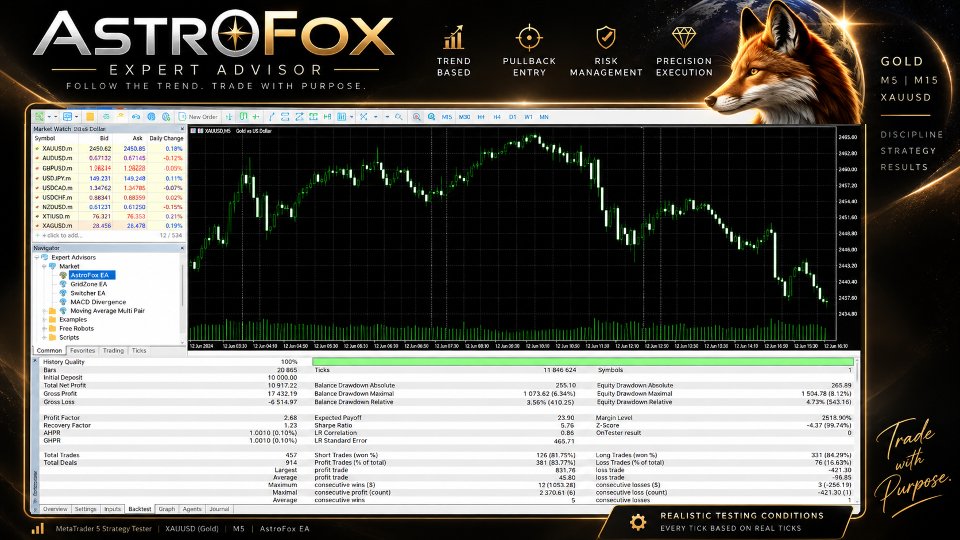Click the yellow Market Watch folder toolbar icon

click(90, 116)
